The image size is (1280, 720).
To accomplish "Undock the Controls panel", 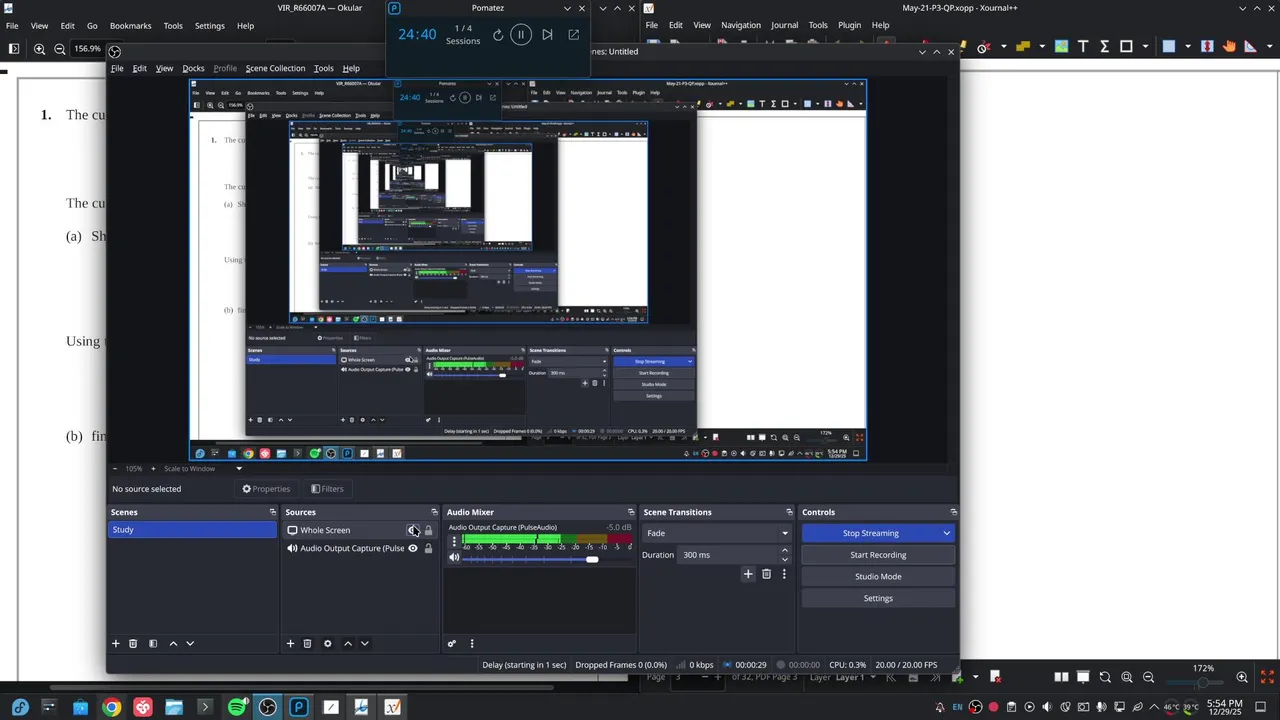I will 952,512.
